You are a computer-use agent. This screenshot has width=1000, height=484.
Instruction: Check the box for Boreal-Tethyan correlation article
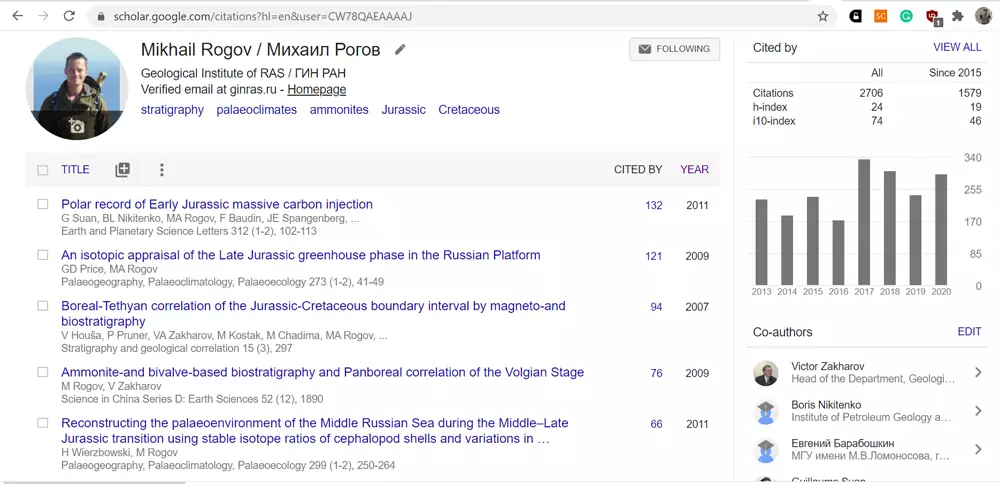tap(43, 305)
